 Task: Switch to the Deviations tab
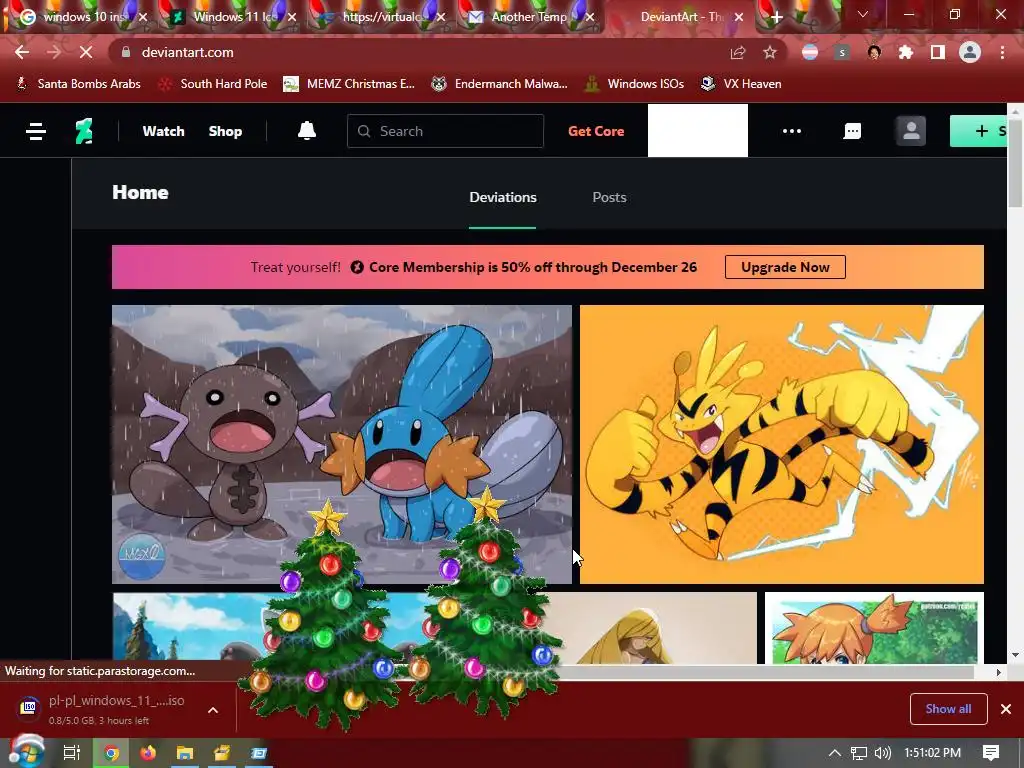503,197
